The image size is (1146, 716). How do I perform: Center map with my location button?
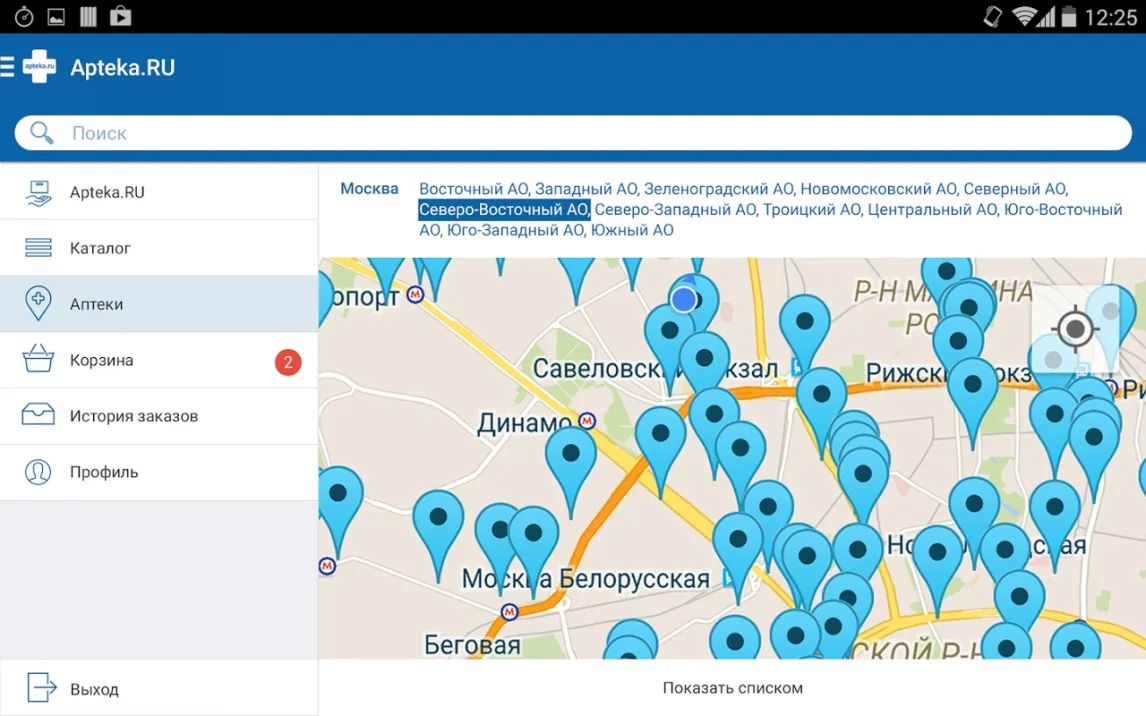click(x=1075, y=329)
